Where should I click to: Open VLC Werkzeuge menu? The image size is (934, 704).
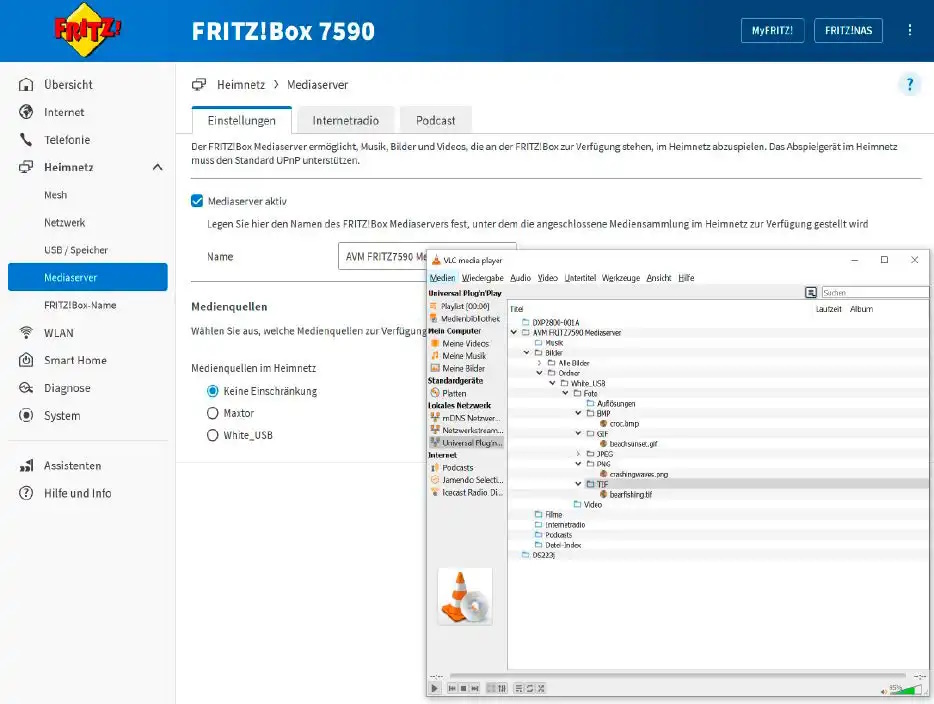click(621, 278)
